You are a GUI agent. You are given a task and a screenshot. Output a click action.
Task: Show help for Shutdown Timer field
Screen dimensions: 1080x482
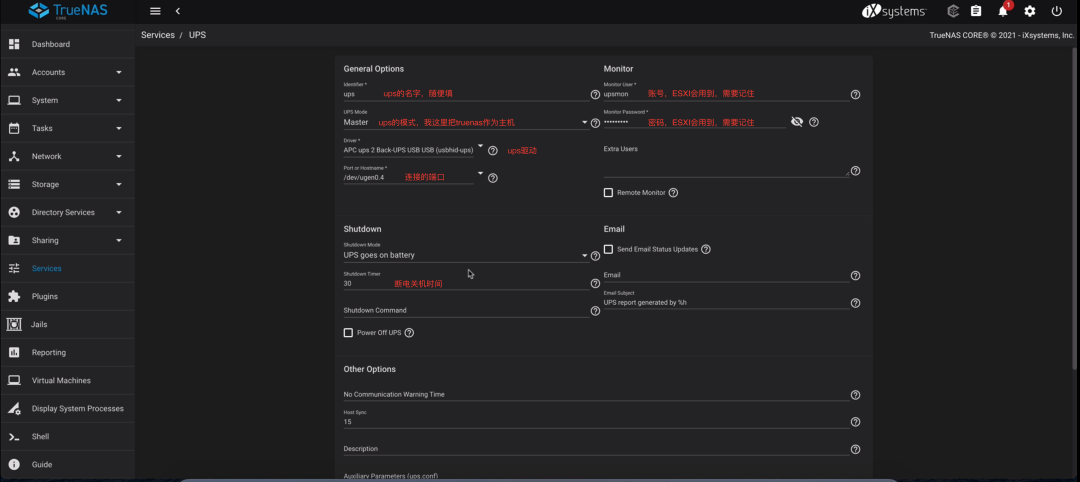[595, 283]
